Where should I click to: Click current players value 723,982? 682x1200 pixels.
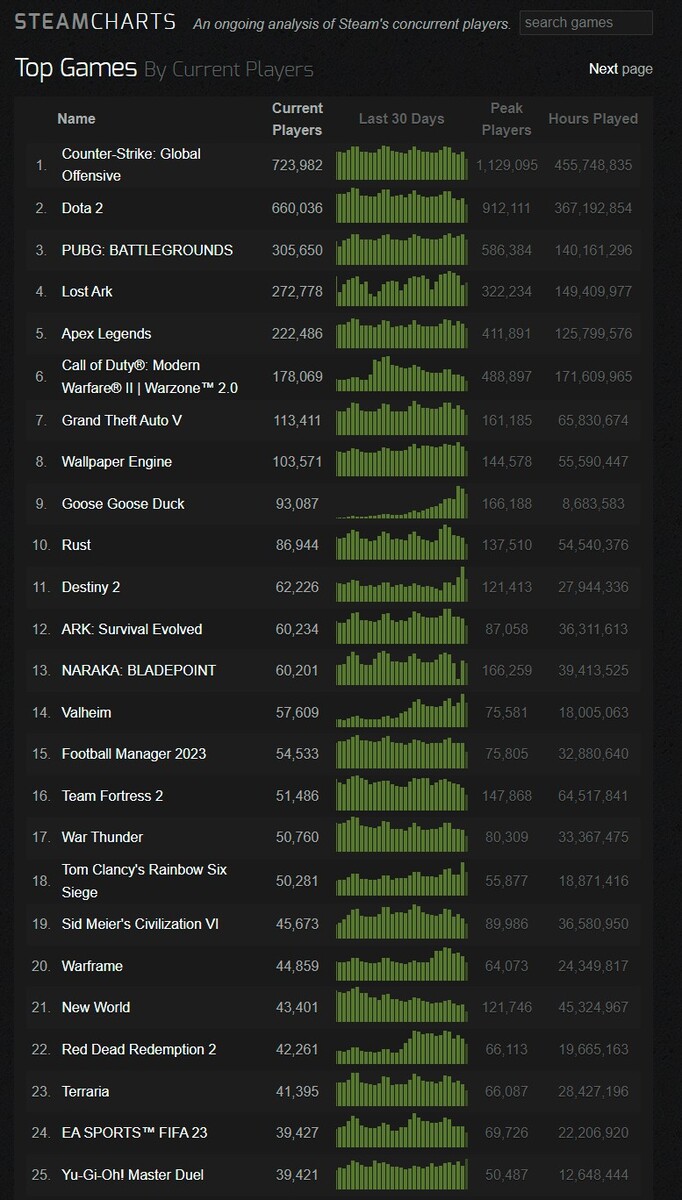pyautogui.click(x=297, y=165)
